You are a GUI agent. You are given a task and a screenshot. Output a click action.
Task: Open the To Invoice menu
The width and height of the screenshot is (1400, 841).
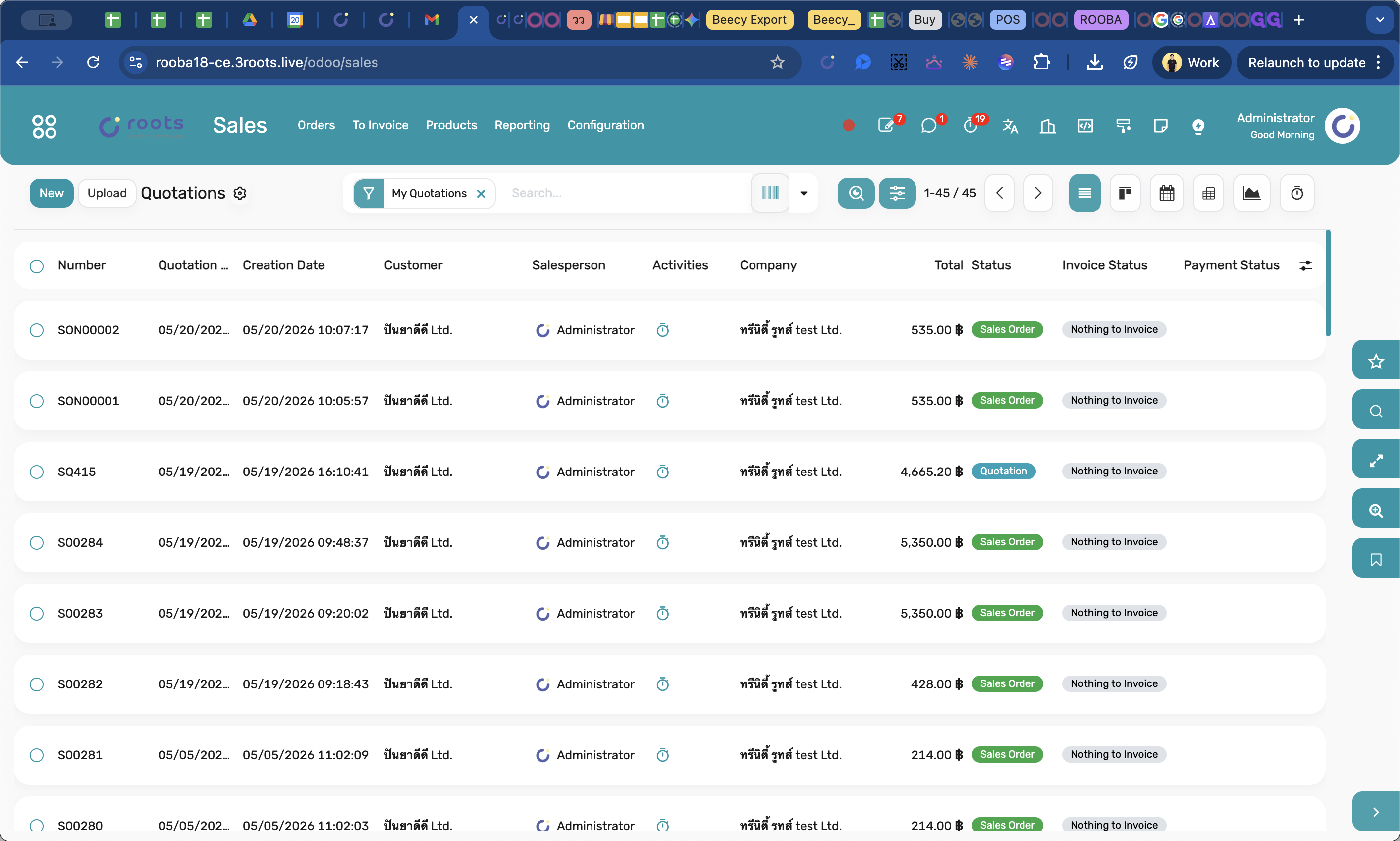pyautogui.click(x=380, y=125)
